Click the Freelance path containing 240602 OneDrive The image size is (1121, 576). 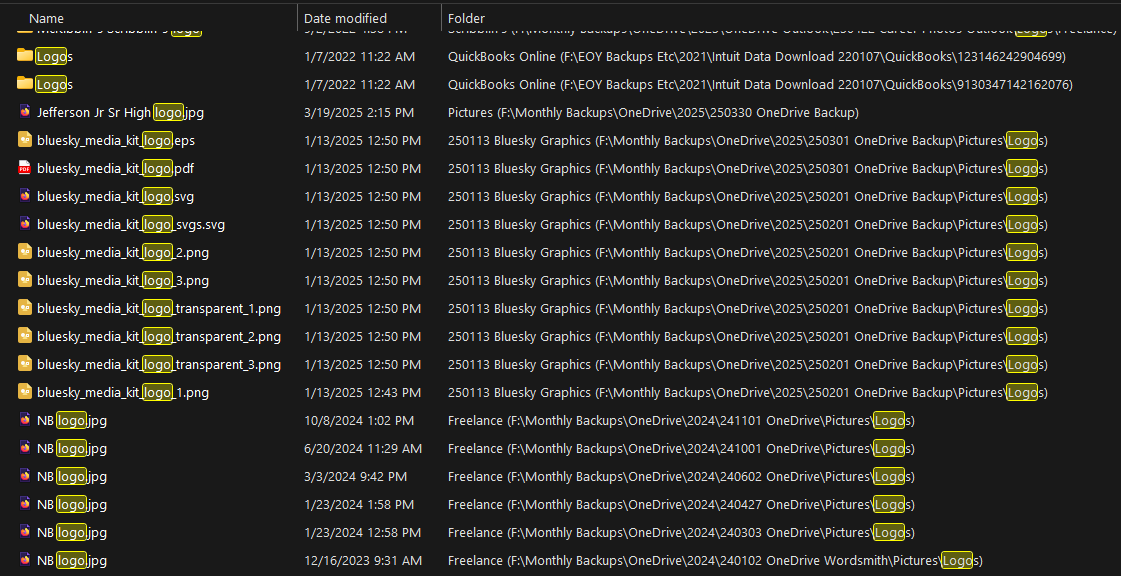point(681,477)
